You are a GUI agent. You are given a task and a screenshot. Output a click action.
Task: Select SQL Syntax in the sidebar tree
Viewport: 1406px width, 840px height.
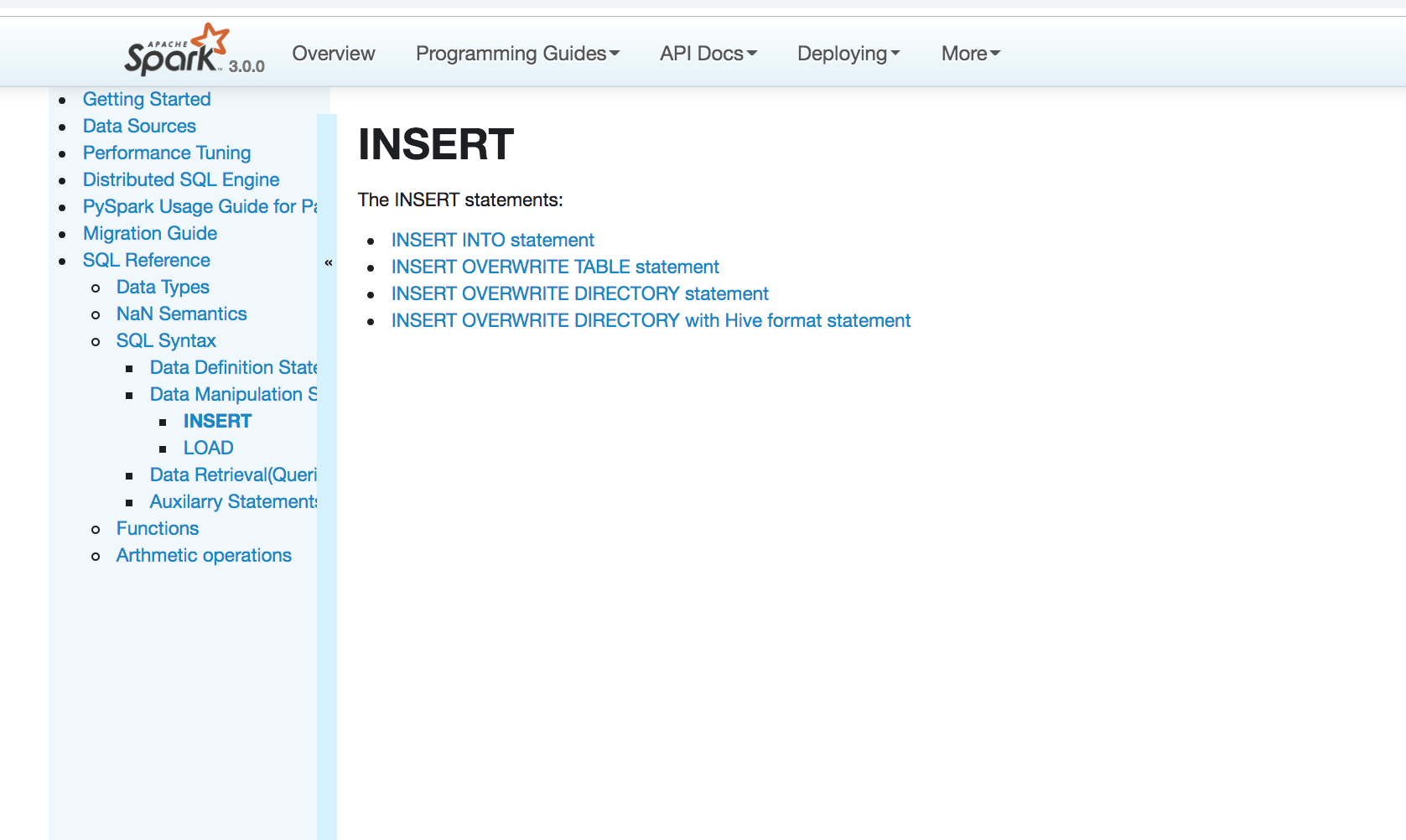point(166,340)
